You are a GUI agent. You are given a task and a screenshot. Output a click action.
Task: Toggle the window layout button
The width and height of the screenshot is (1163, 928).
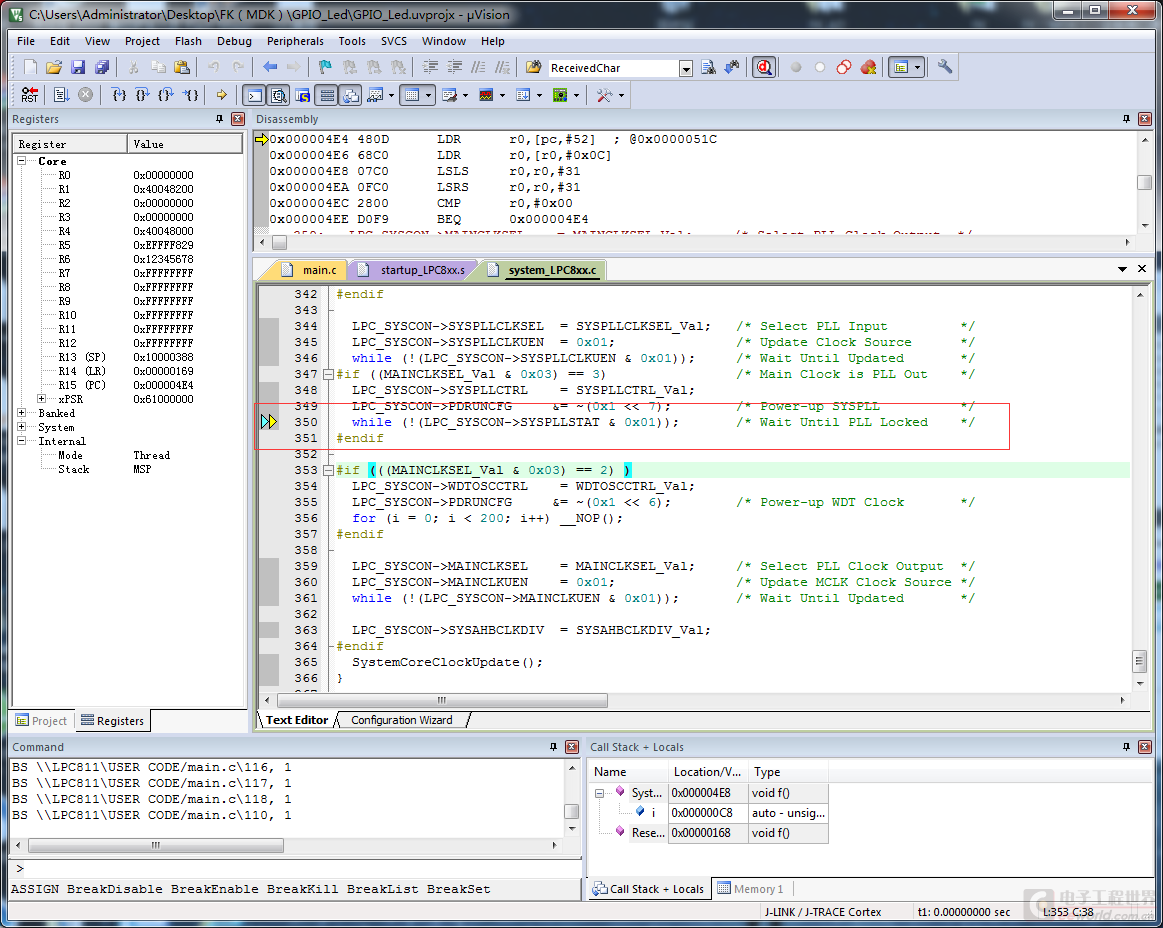click(901, 68)
